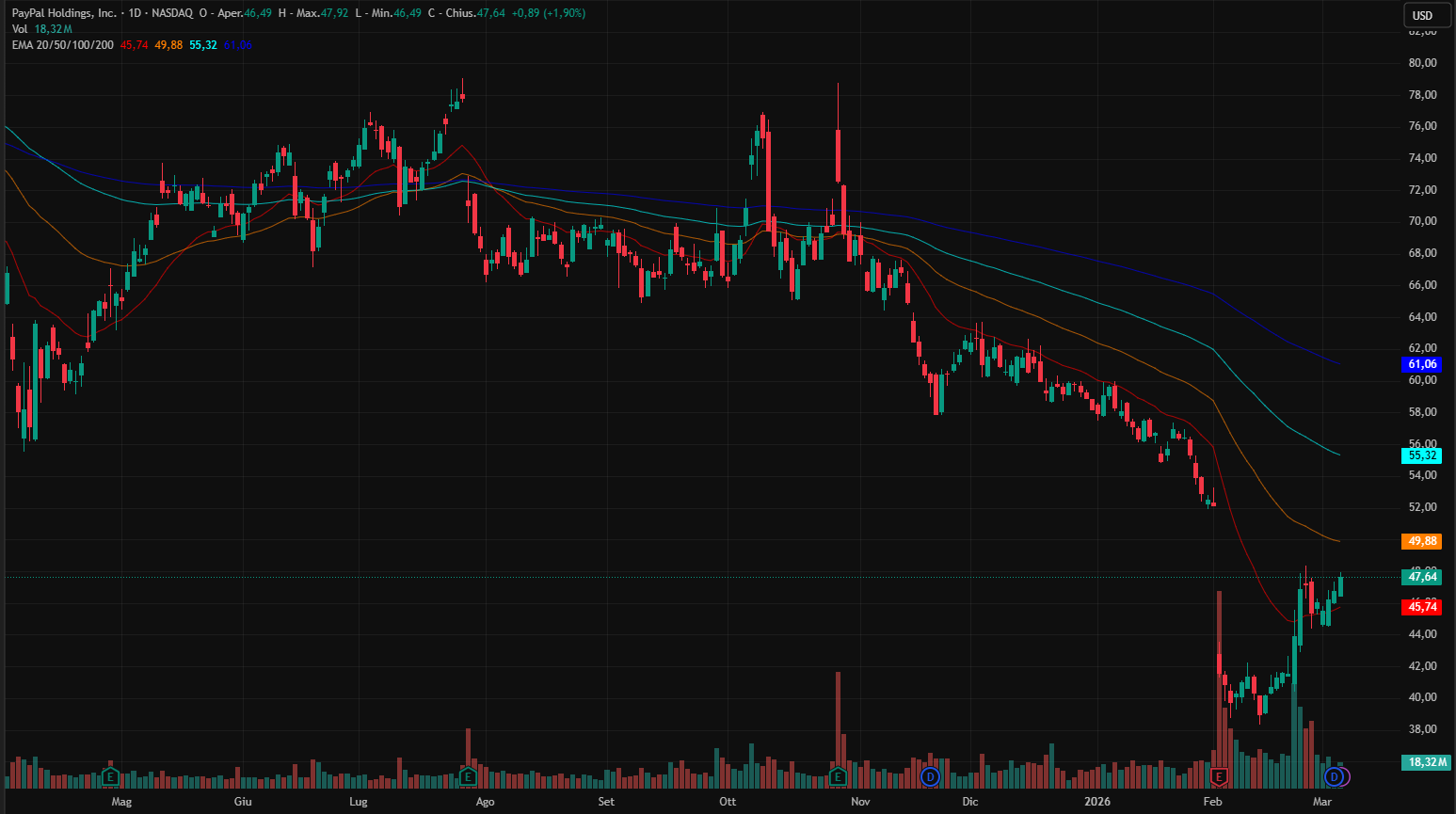The image size is (1456, 814).
Task: Click the Ott label on the time axis
Action: (728, 802)
